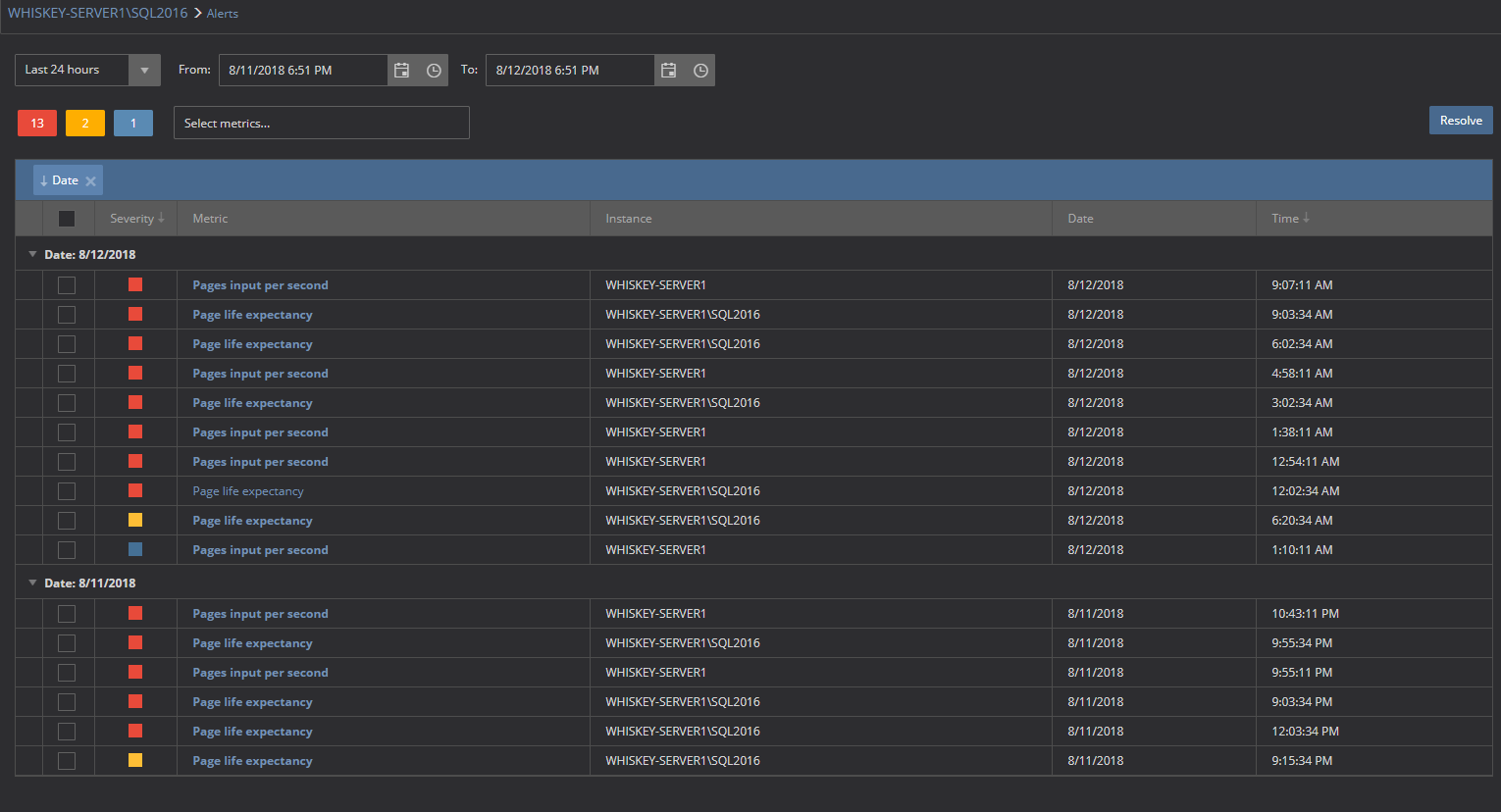The height and width of the screenshot is (812, 1501).
Task: Click the blue 1 low severity filter
Action: tap(133, 124)
